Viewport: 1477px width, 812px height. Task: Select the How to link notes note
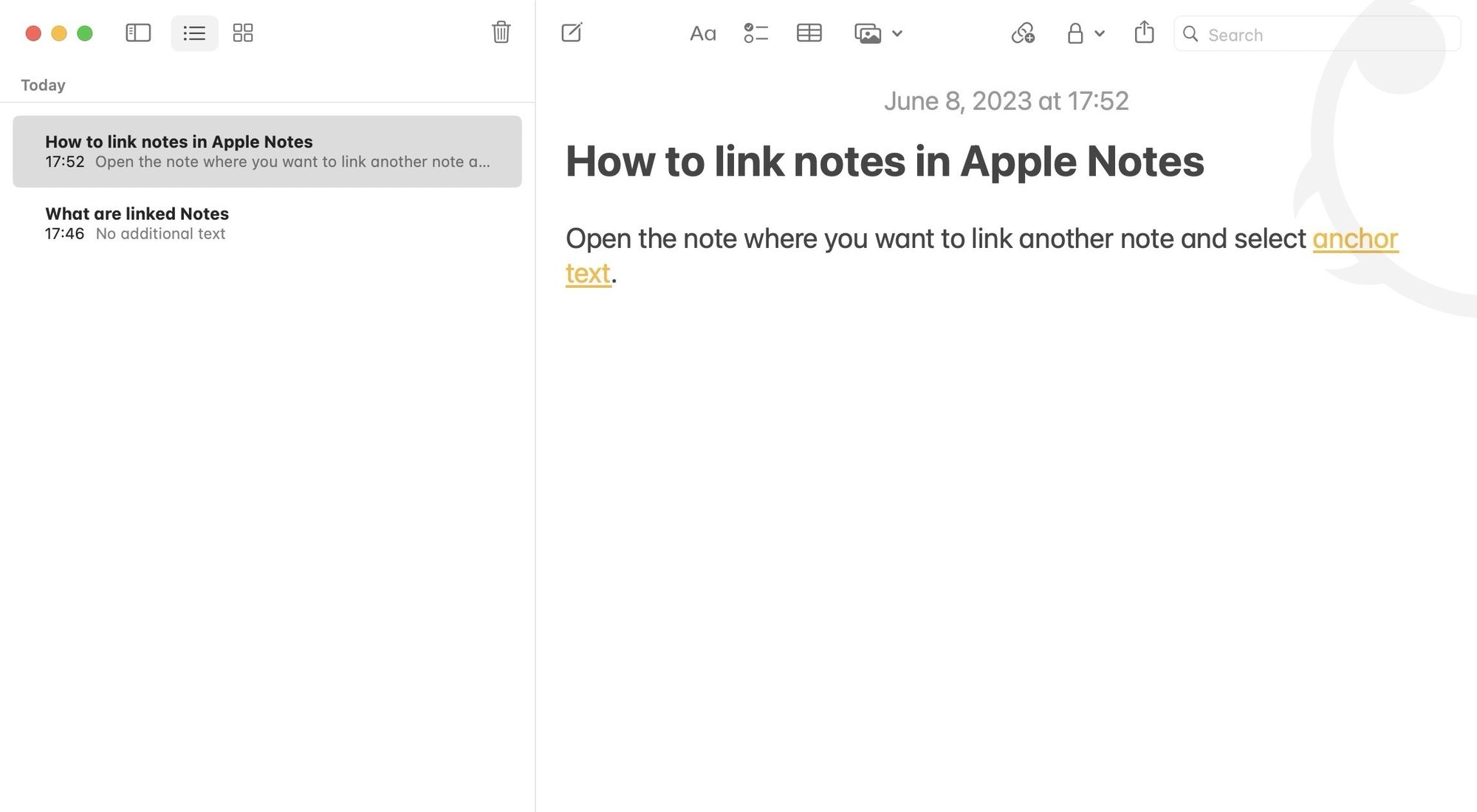point(267,151)
